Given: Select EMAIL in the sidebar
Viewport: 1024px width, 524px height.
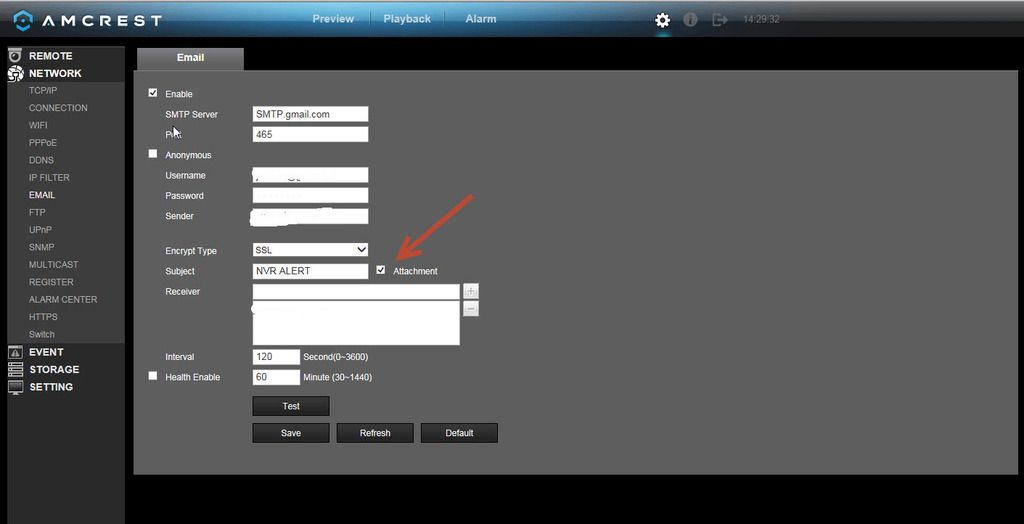Looking at the screenshot, I should [42, 195].
